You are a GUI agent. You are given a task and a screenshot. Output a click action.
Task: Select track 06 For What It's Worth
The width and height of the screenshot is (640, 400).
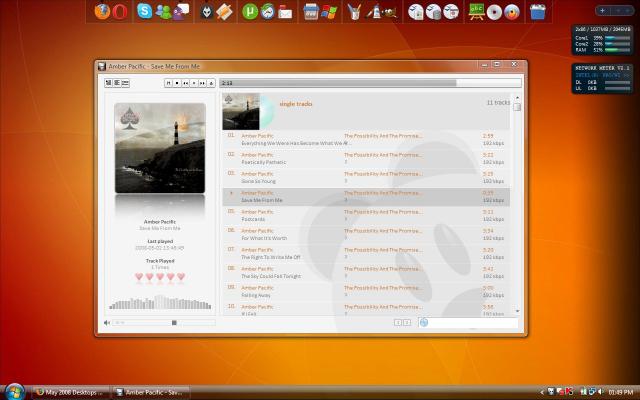(x=366, y=234)
